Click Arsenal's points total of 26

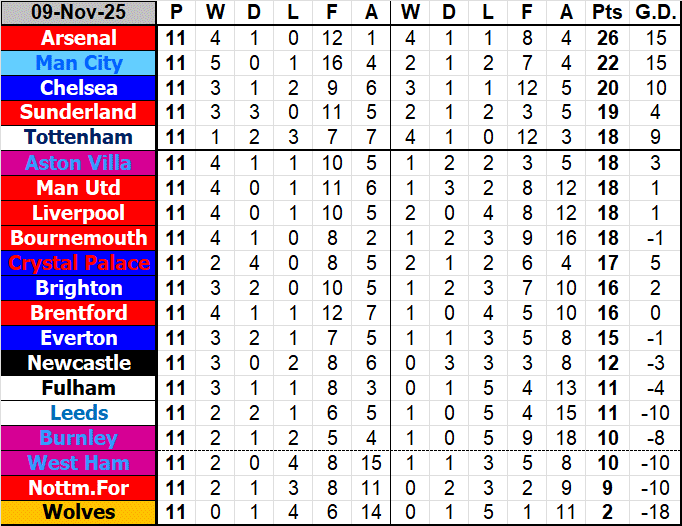[606, 38]
